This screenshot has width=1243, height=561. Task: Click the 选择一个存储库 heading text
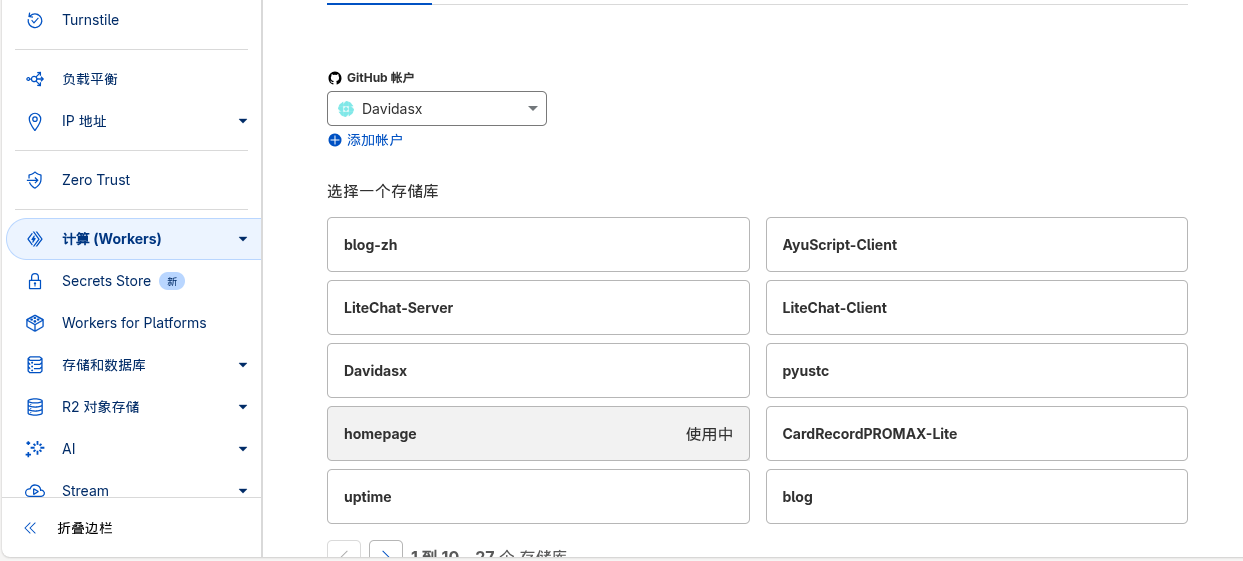tap(383, 191)
